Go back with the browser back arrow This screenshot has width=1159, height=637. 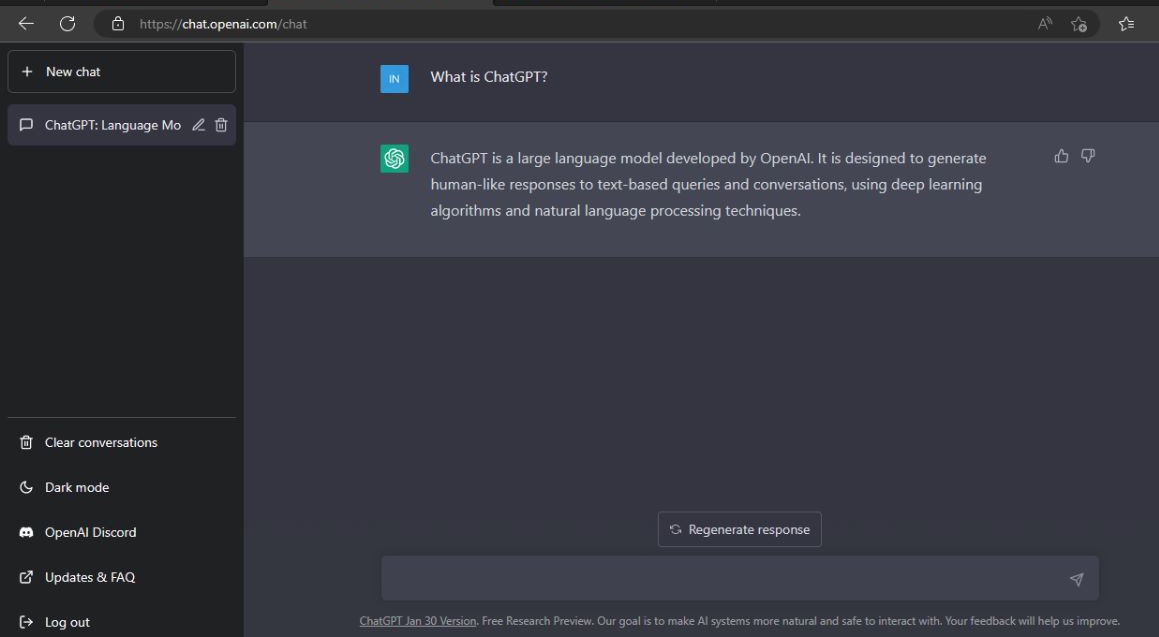26,24
